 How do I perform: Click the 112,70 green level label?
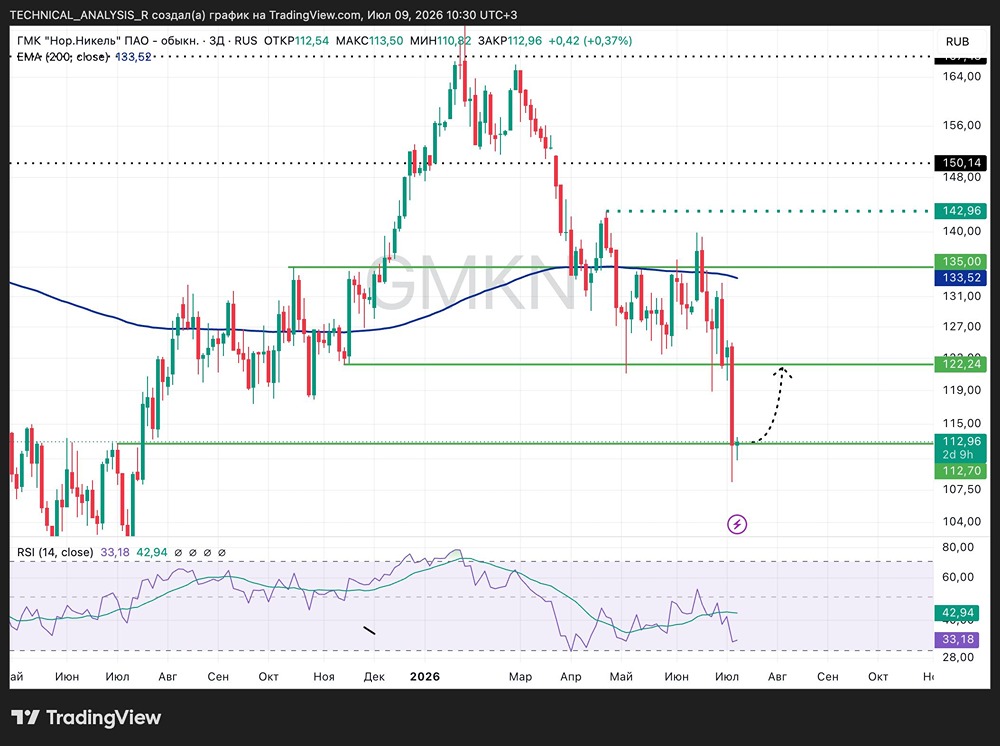pos(960,471)
